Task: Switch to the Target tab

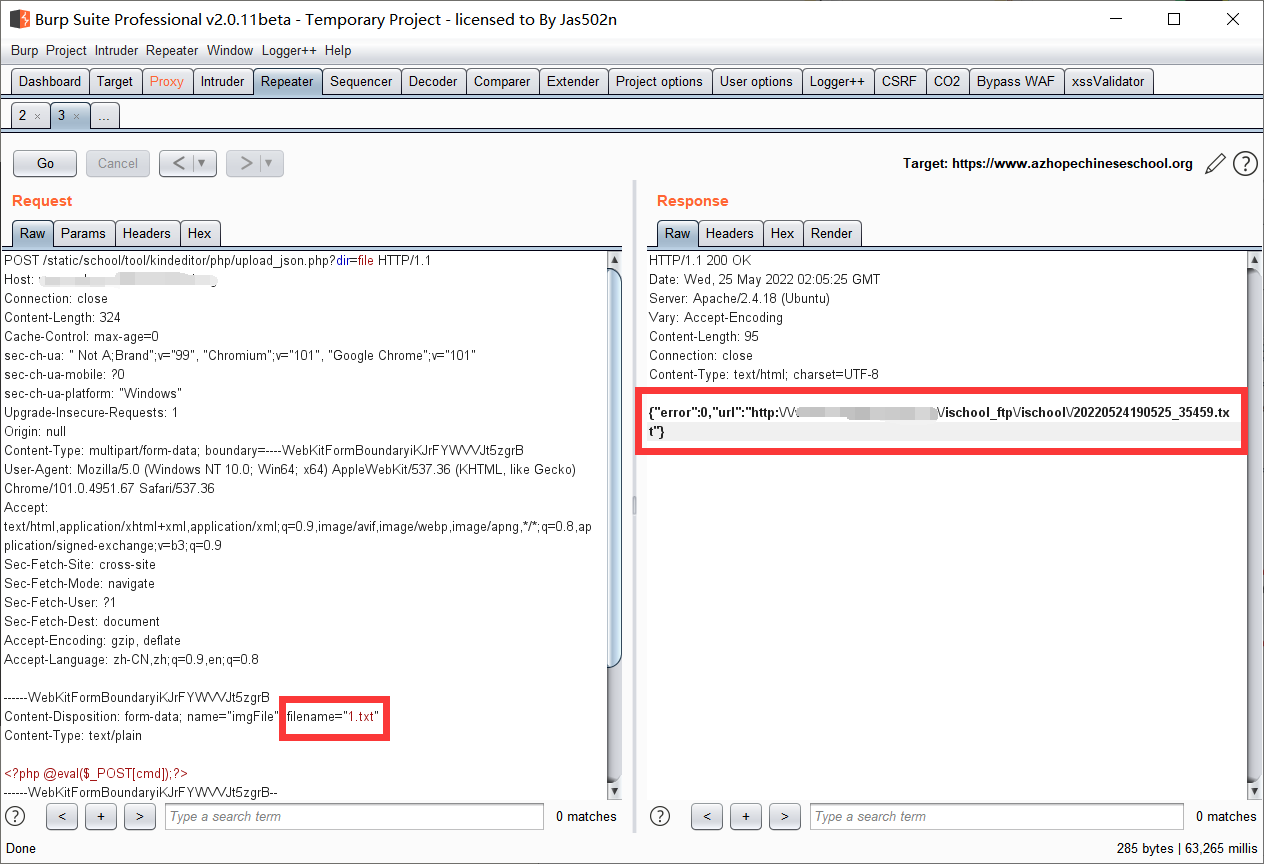Action: click(115, 82)
